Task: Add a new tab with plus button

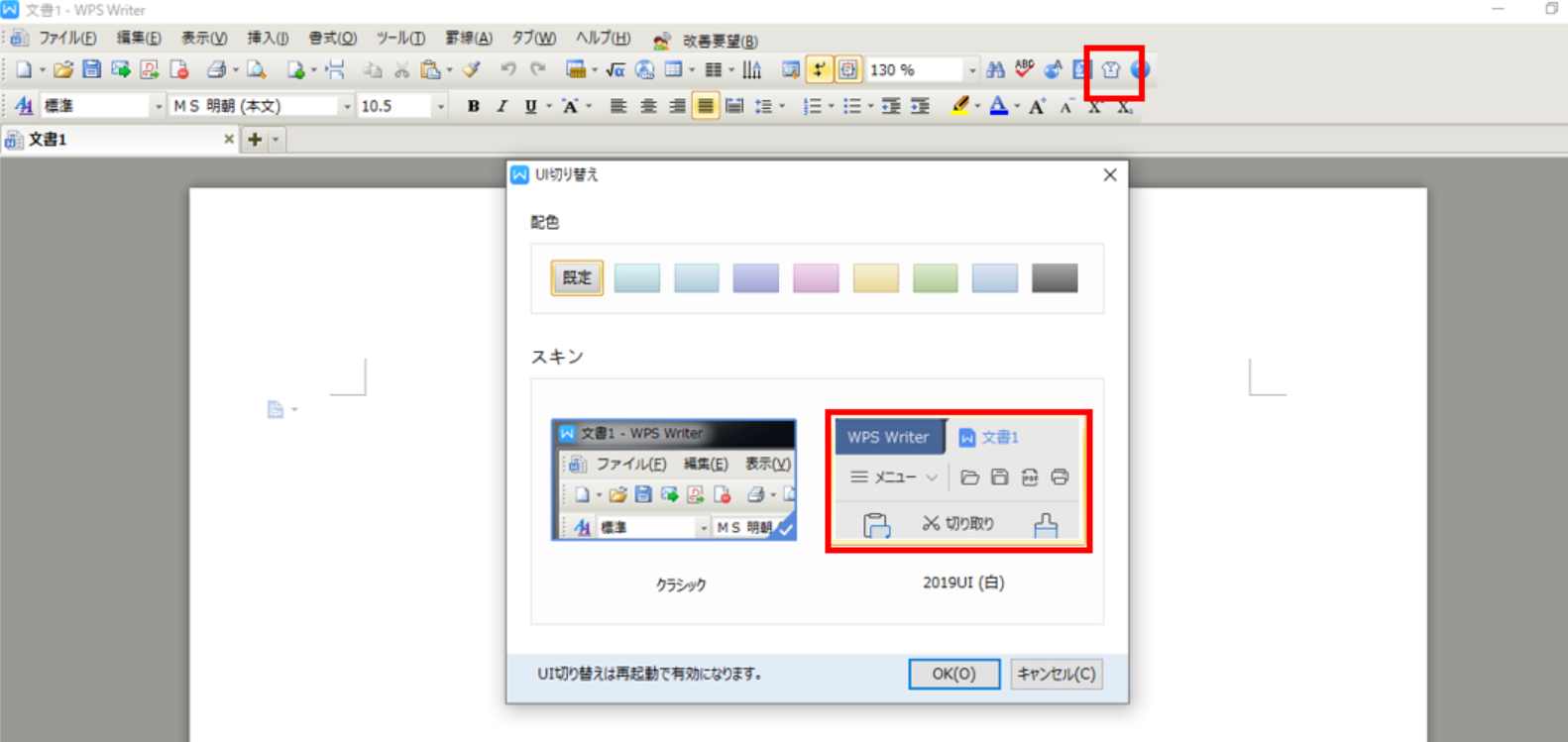Action: (255, 140)
